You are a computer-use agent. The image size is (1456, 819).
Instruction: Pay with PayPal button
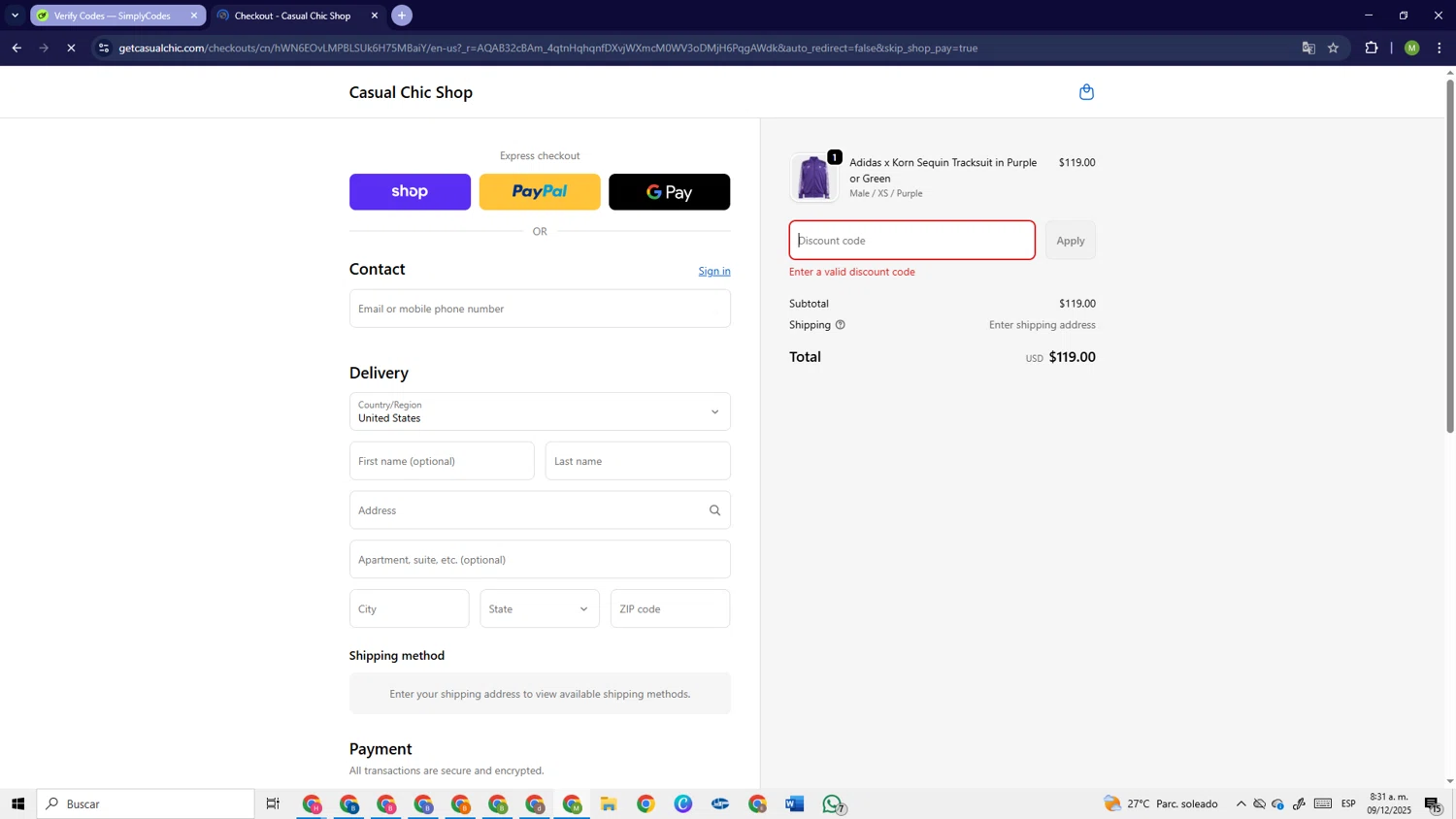pos(540,192)
